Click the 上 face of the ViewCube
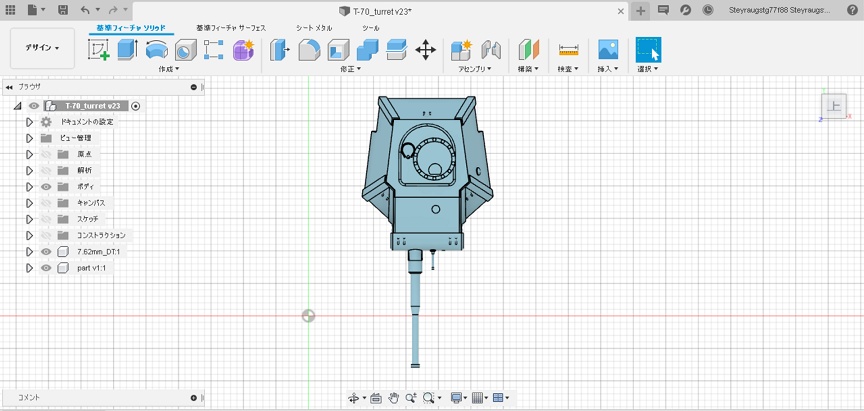Screen dimensions: 864x411 pos(834,106)
